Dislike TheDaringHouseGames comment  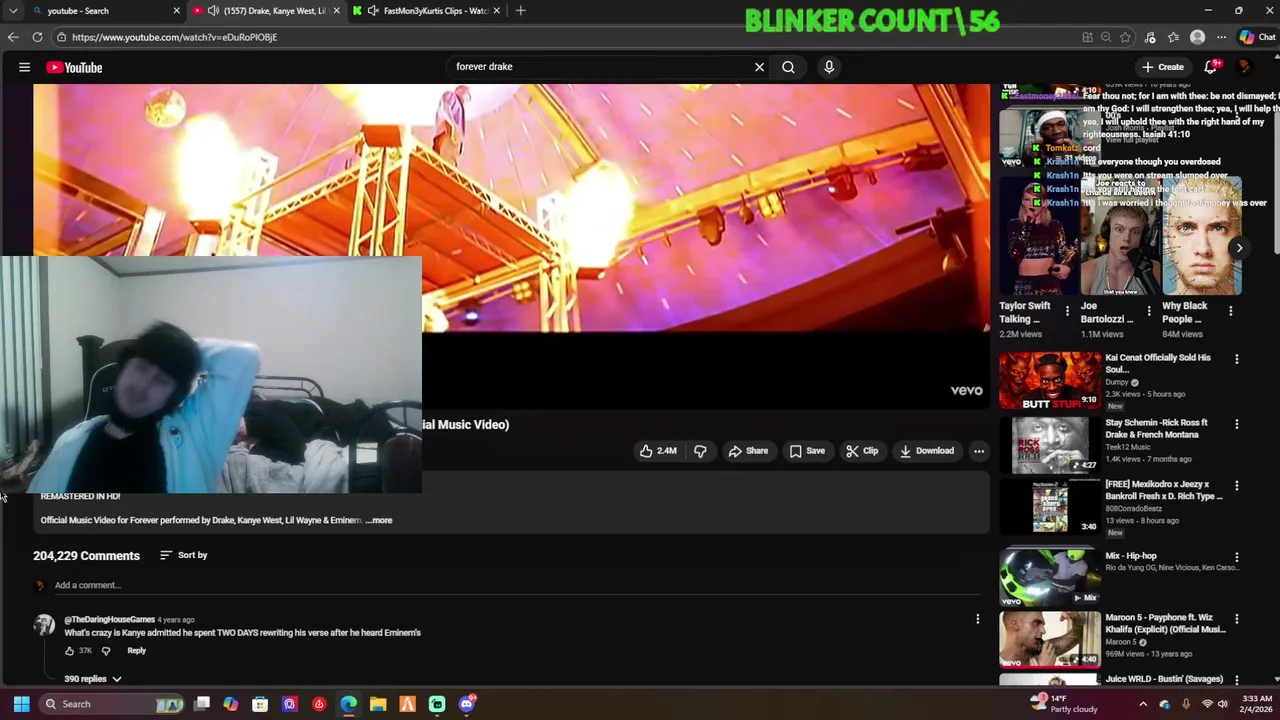[106, 651]
